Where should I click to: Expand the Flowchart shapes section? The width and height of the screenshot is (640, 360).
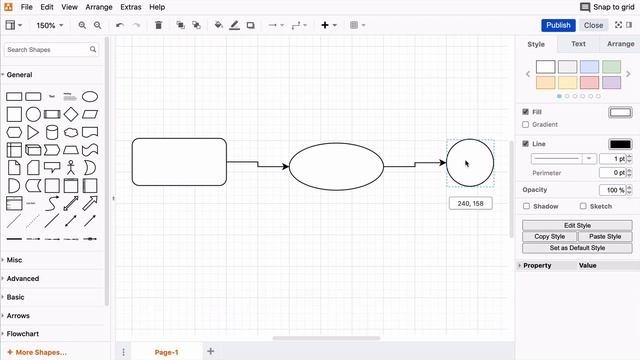click(x=22, y=333)
